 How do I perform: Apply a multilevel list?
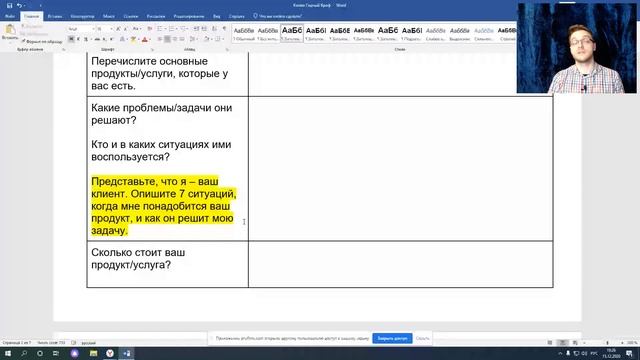pos(184,29)
